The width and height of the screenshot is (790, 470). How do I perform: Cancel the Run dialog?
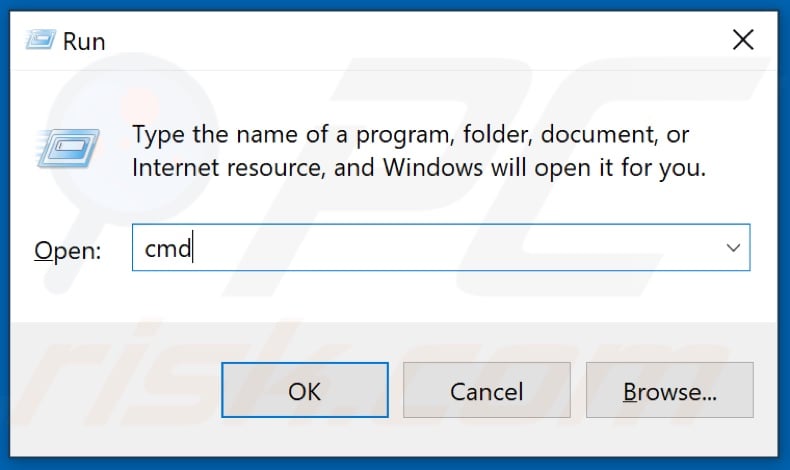pyautogui.click(x=487, y=390)
